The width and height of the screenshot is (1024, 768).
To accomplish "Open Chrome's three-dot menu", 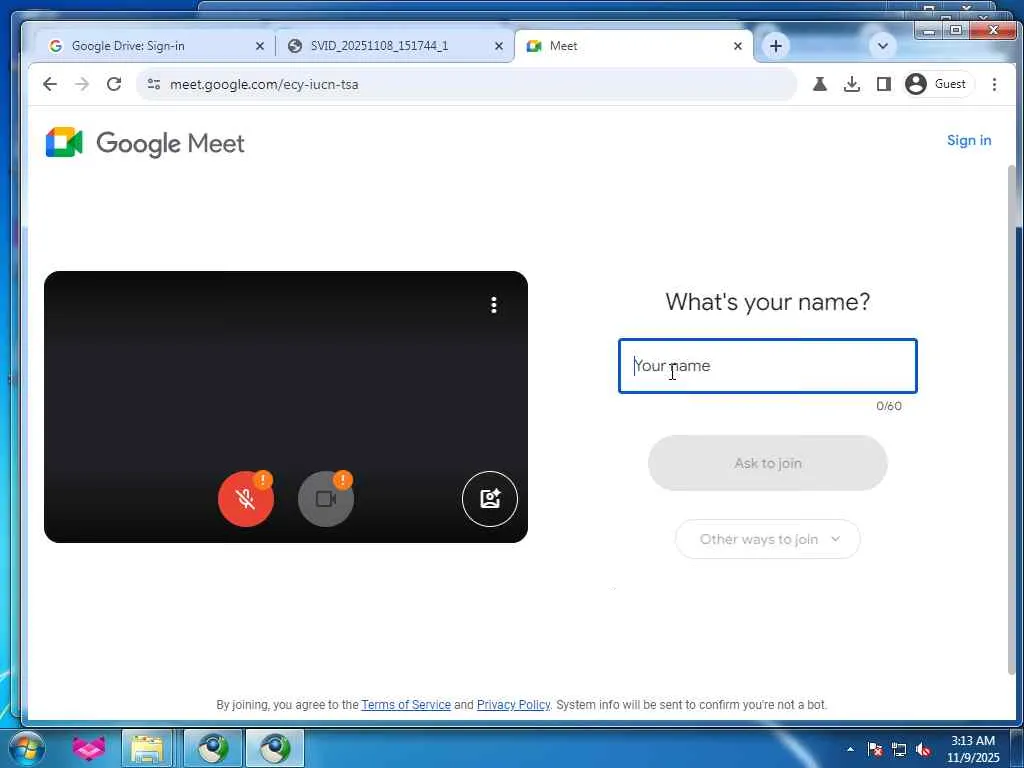I will 994,84.
